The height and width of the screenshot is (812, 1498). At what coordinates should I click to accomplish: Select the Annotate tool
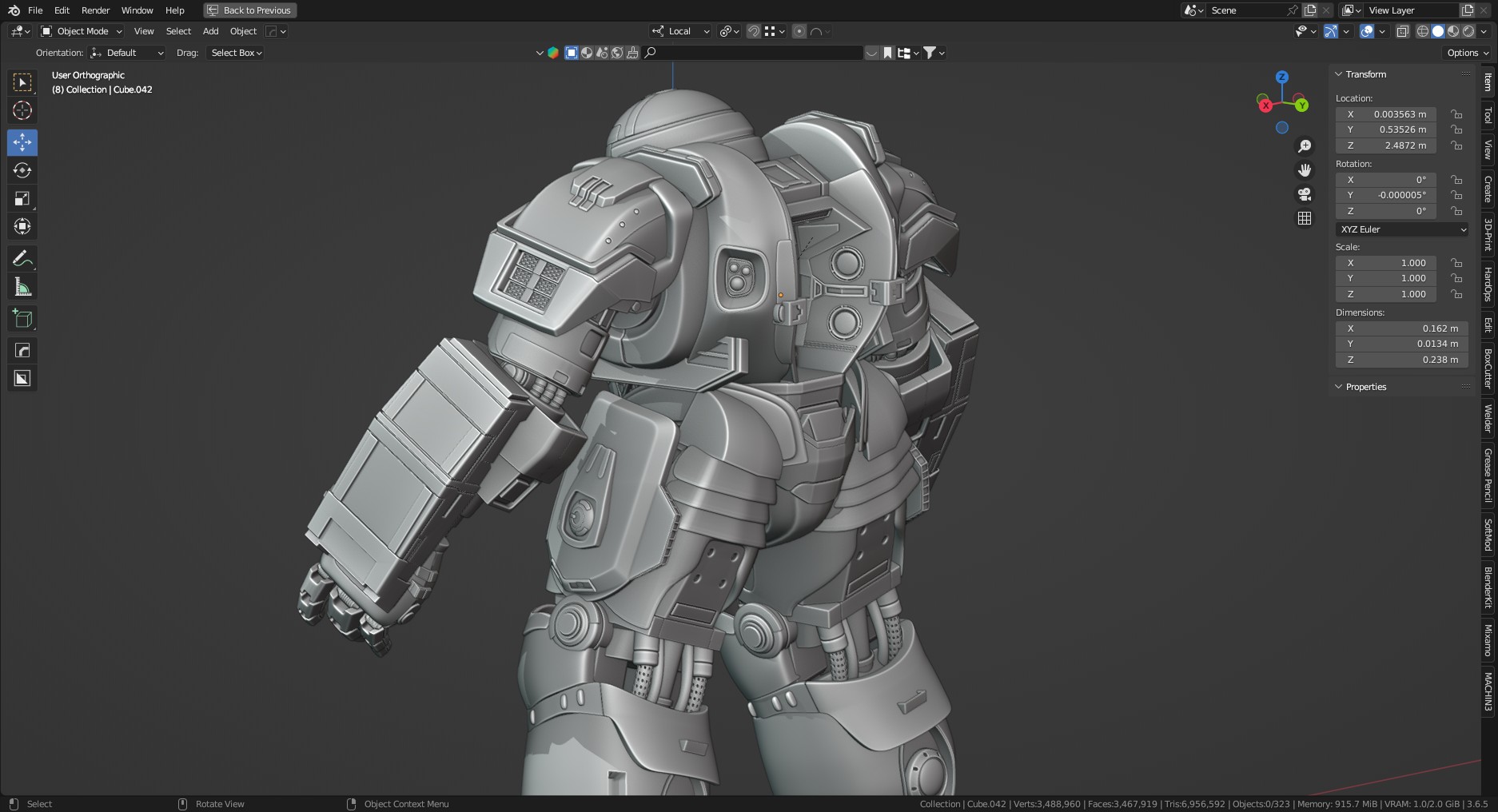coord(22,258)
